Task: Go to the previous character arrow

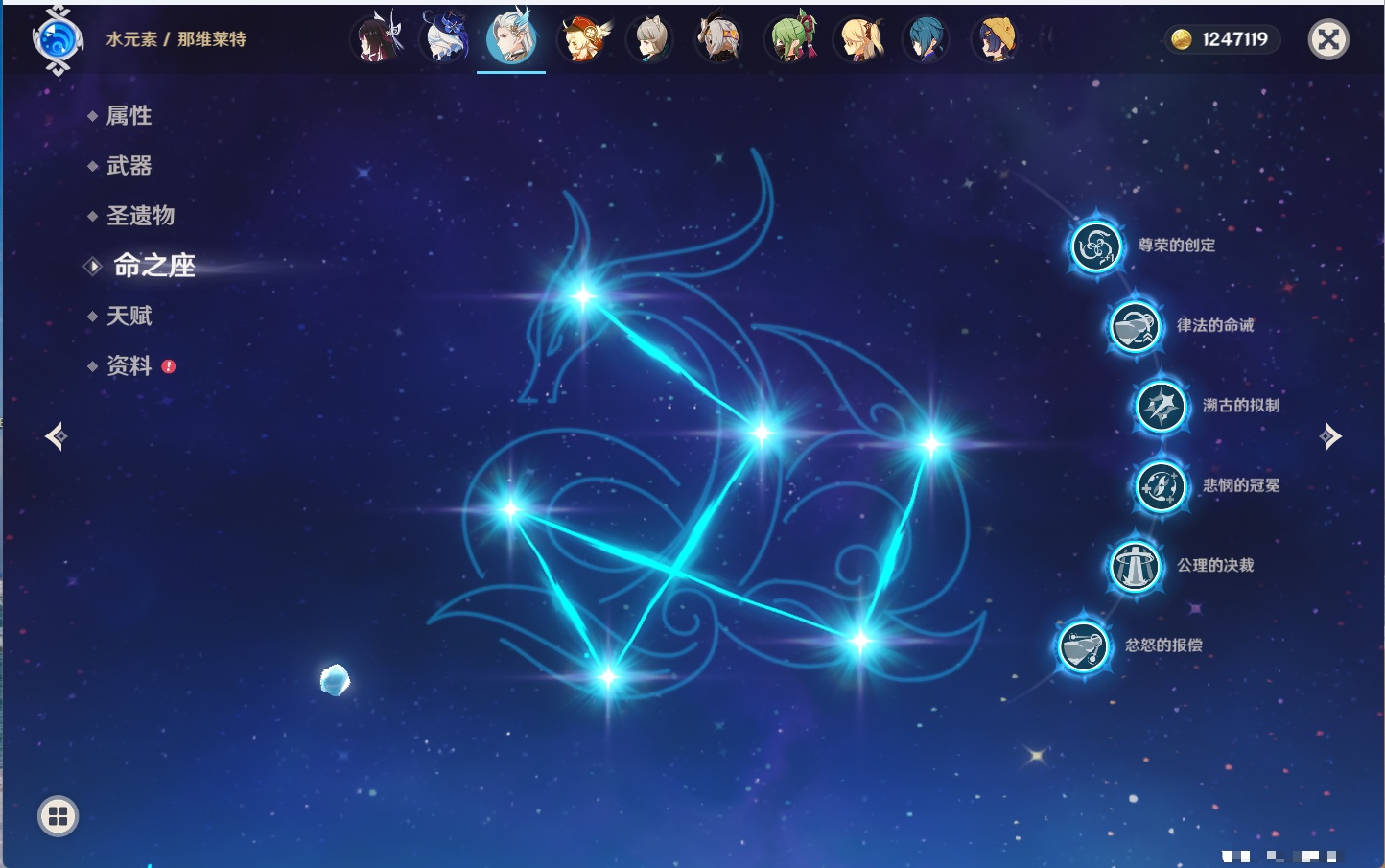Action: pyautogui.click(x=56, y=436)
